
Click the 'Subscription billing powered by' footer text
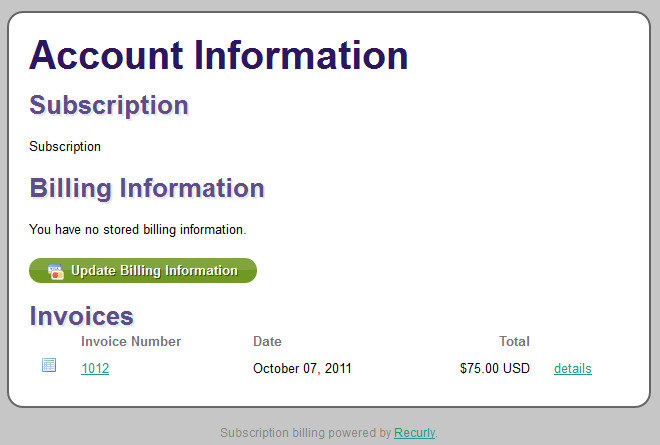point(305,433)
